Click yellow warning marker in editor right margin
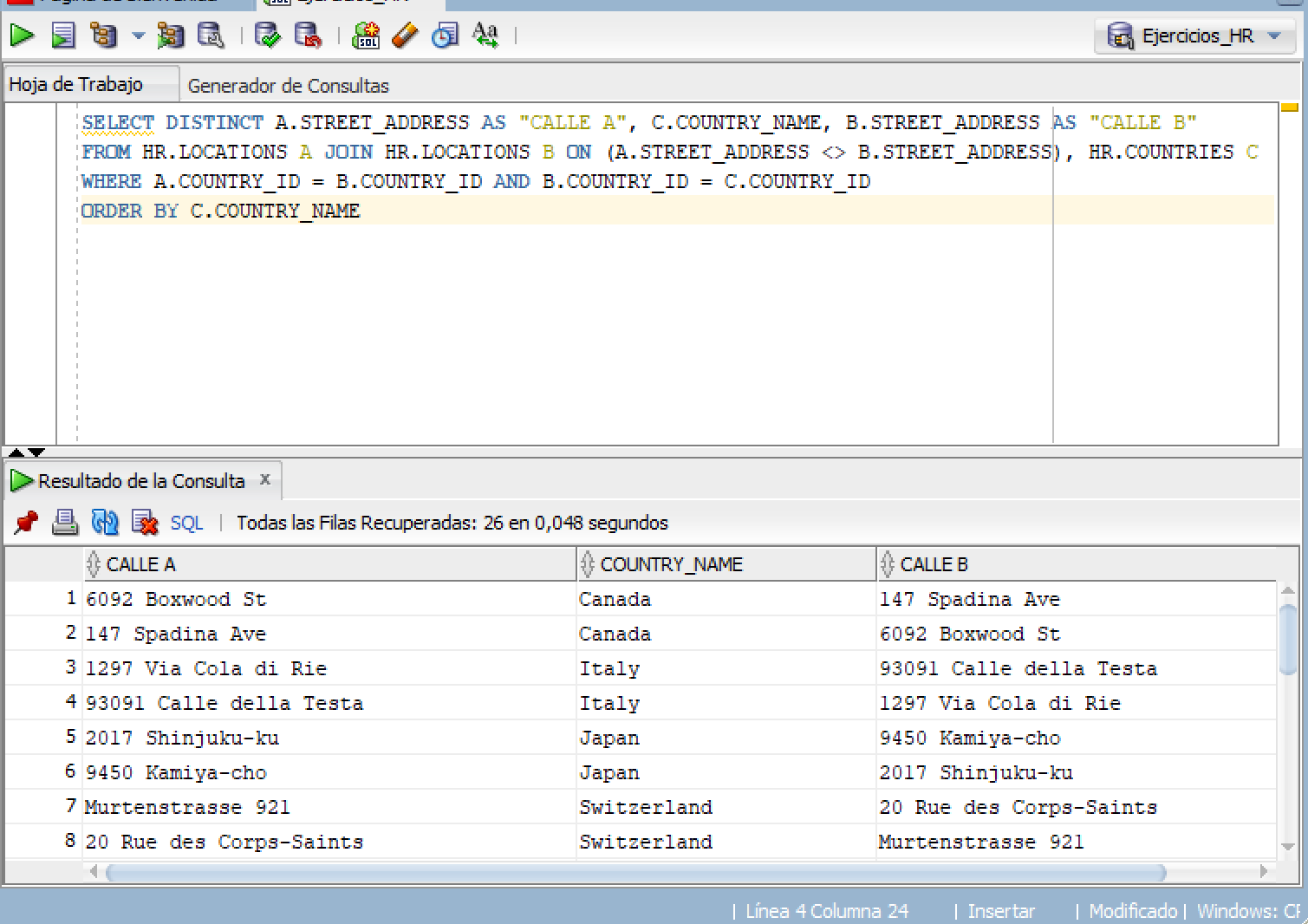1308x924 pixels. (1290, 107)
